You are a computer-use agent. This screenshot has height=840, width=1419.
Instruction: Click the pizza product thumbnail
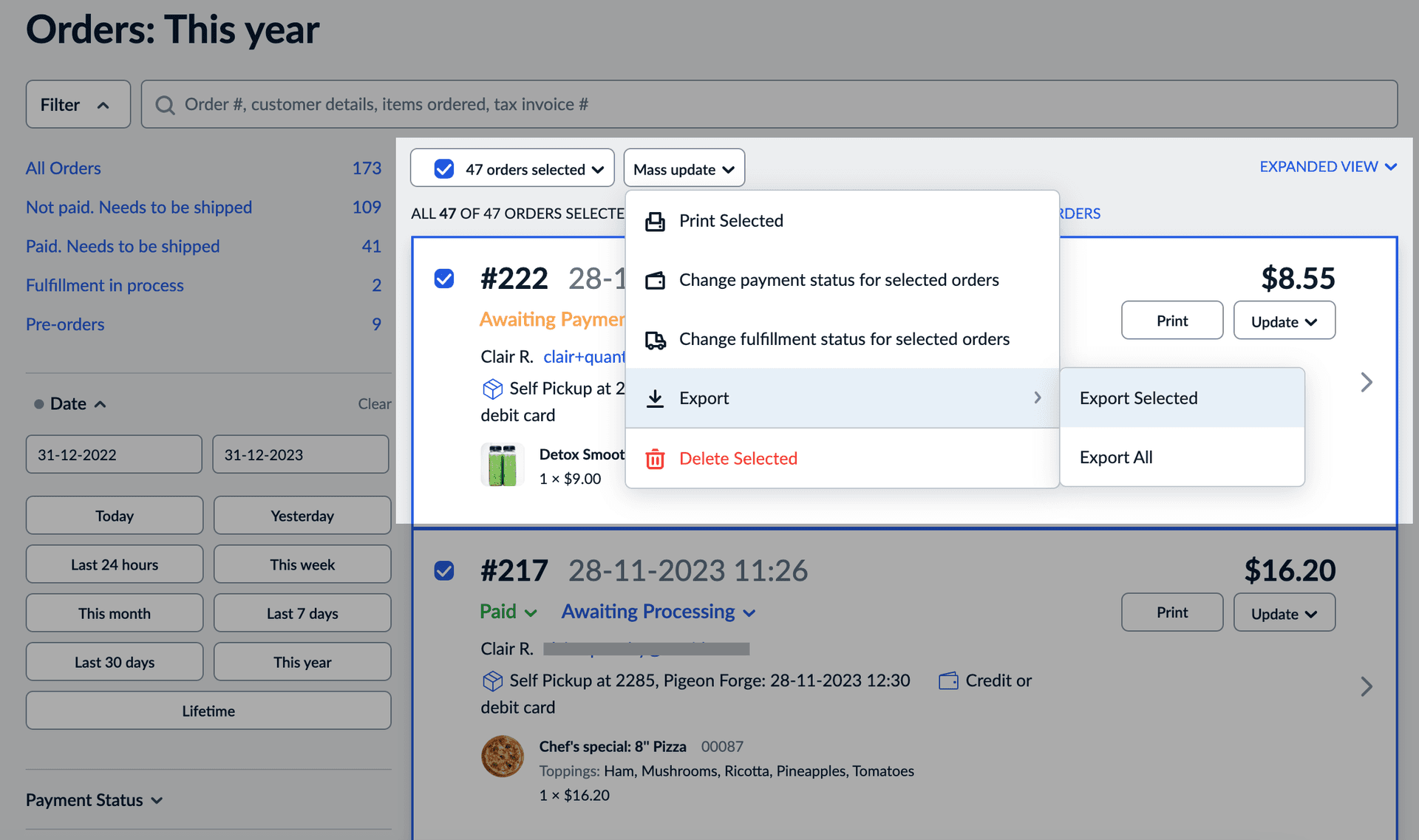tap(503, 756)
